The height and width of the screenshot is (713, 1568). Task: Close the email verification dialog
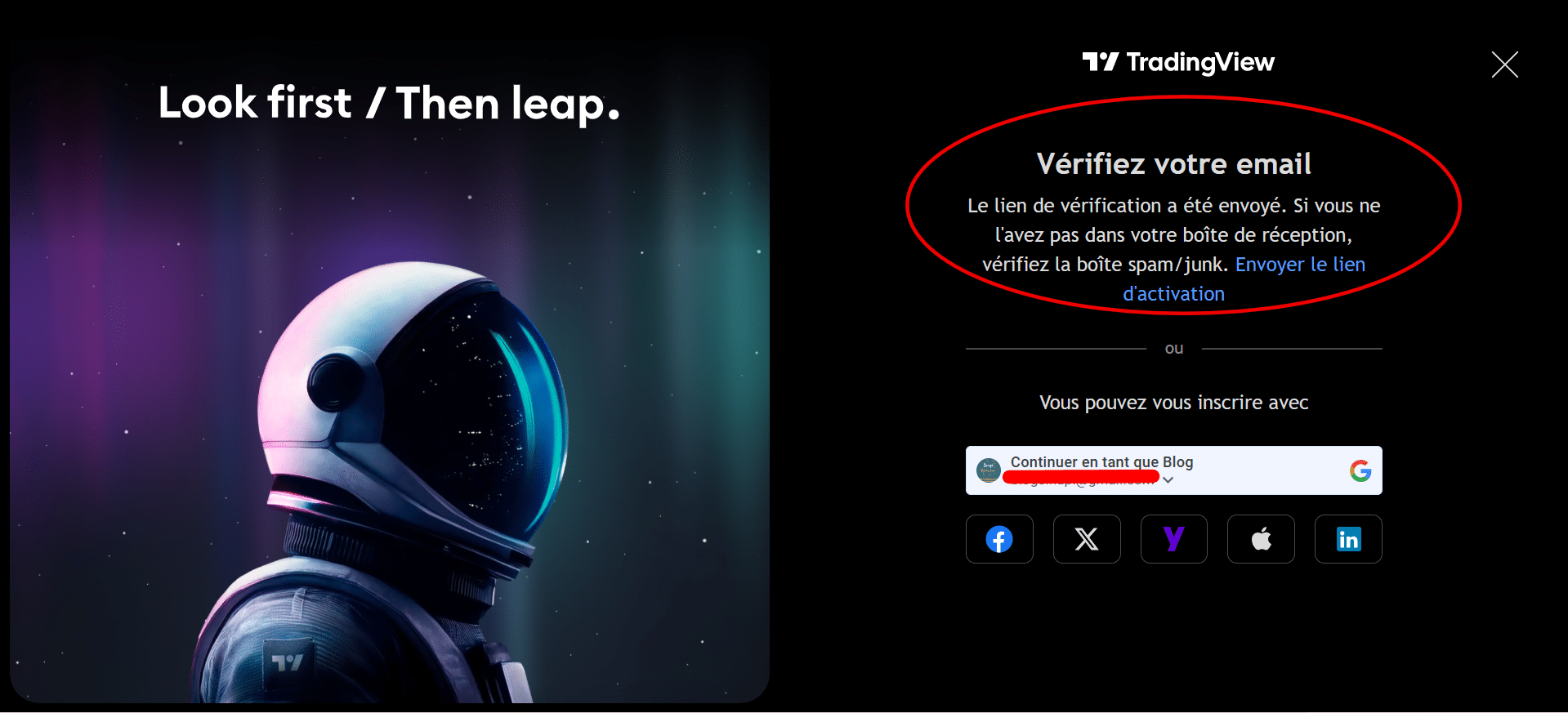[1504, 65]
